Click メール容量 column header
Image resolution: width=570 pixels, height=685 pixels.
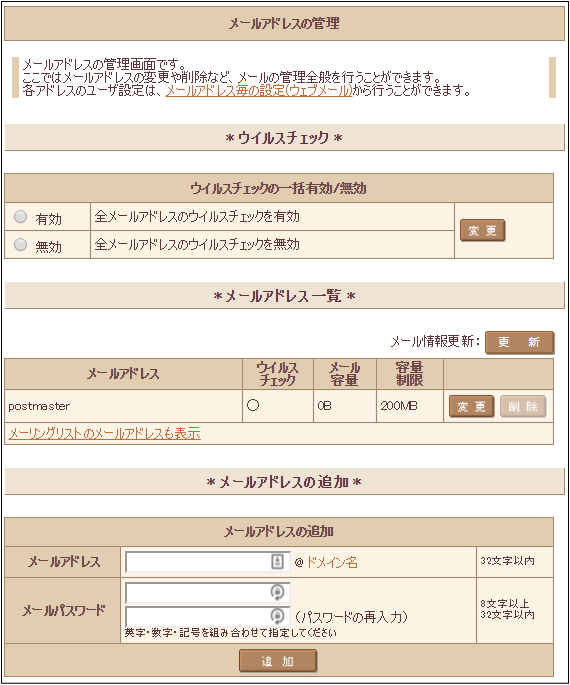point(345,374)
